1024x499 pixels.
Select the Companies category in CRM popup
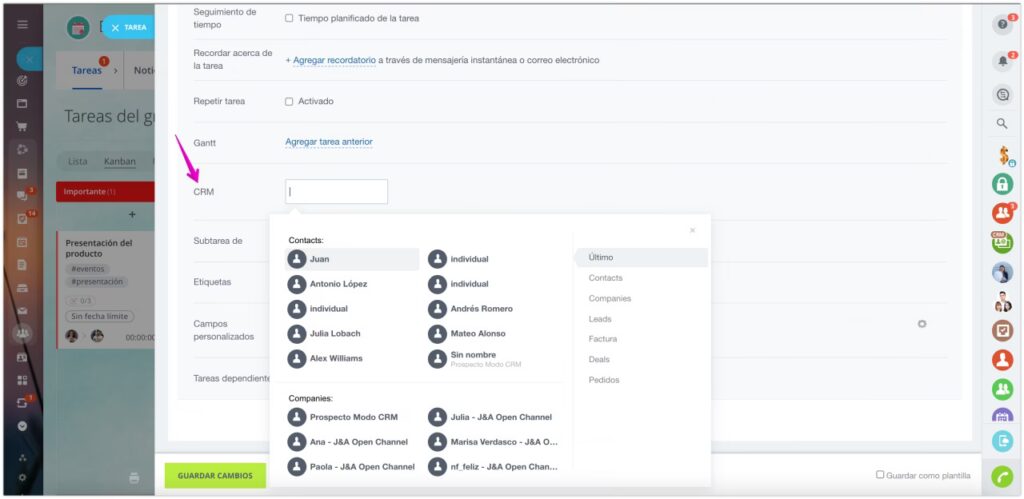click(609, 298)
